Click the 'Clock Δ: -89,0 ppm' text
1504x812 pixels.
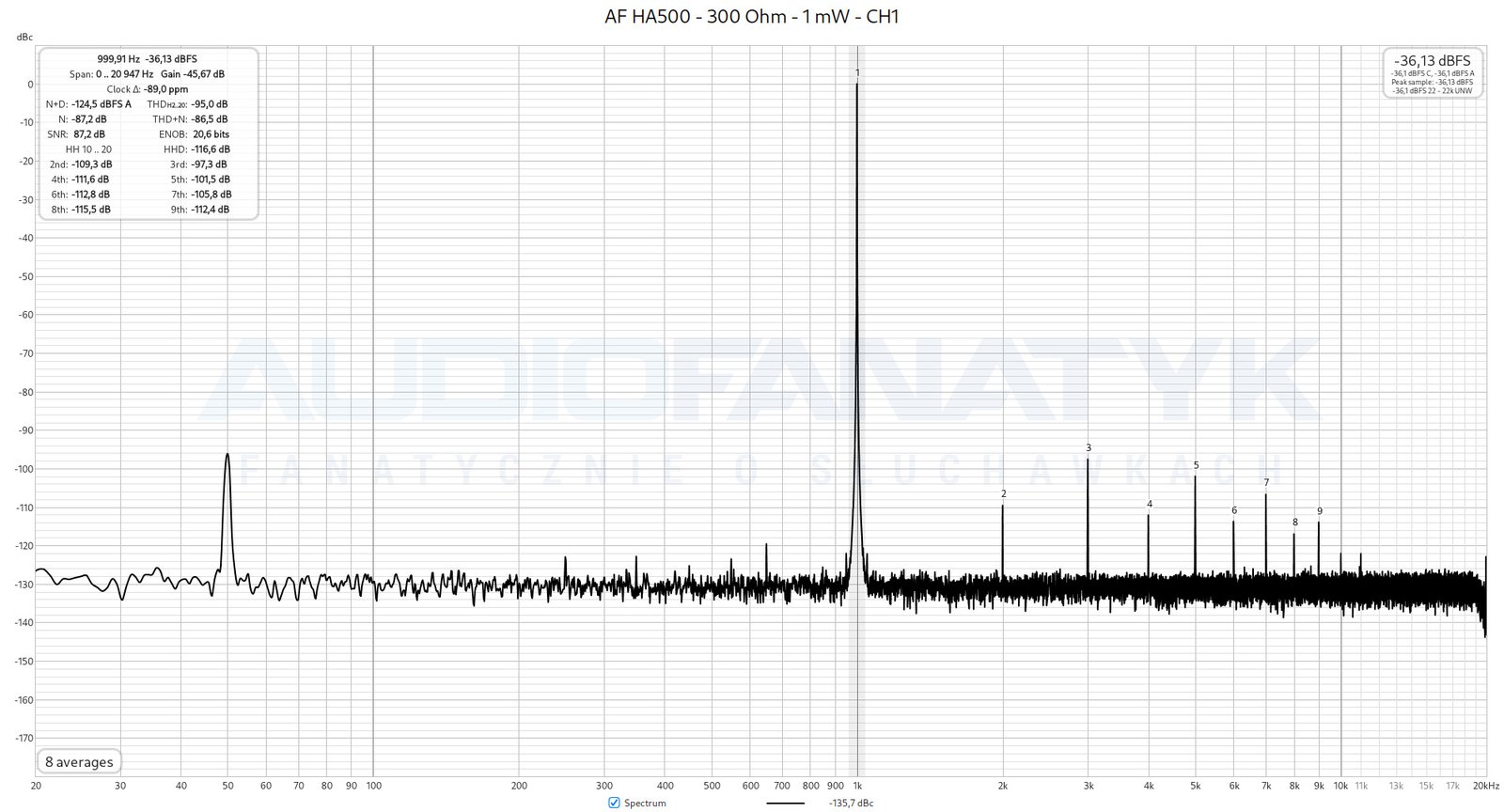147,89
